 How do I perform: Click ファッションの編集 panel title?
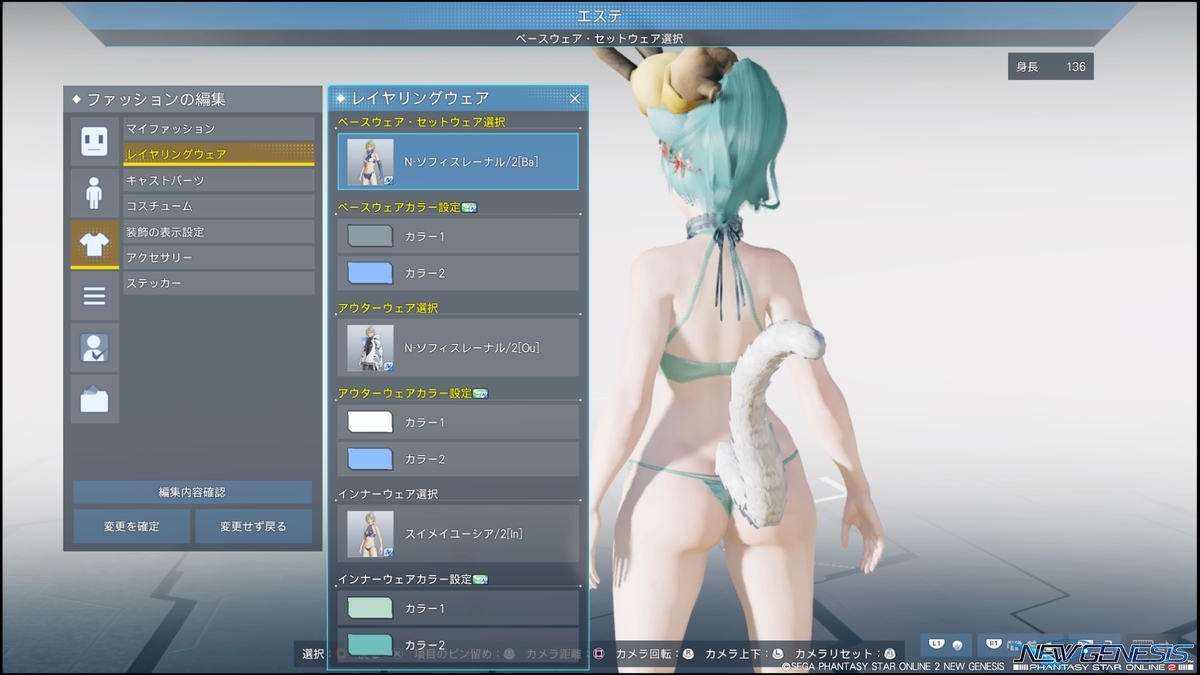pyautogui.click(x=156, y=99)
